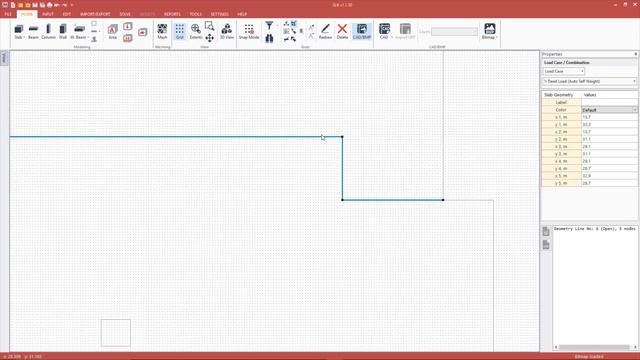Switch to the IMPORT/EXPORT ribbon tab

(95, 14)
